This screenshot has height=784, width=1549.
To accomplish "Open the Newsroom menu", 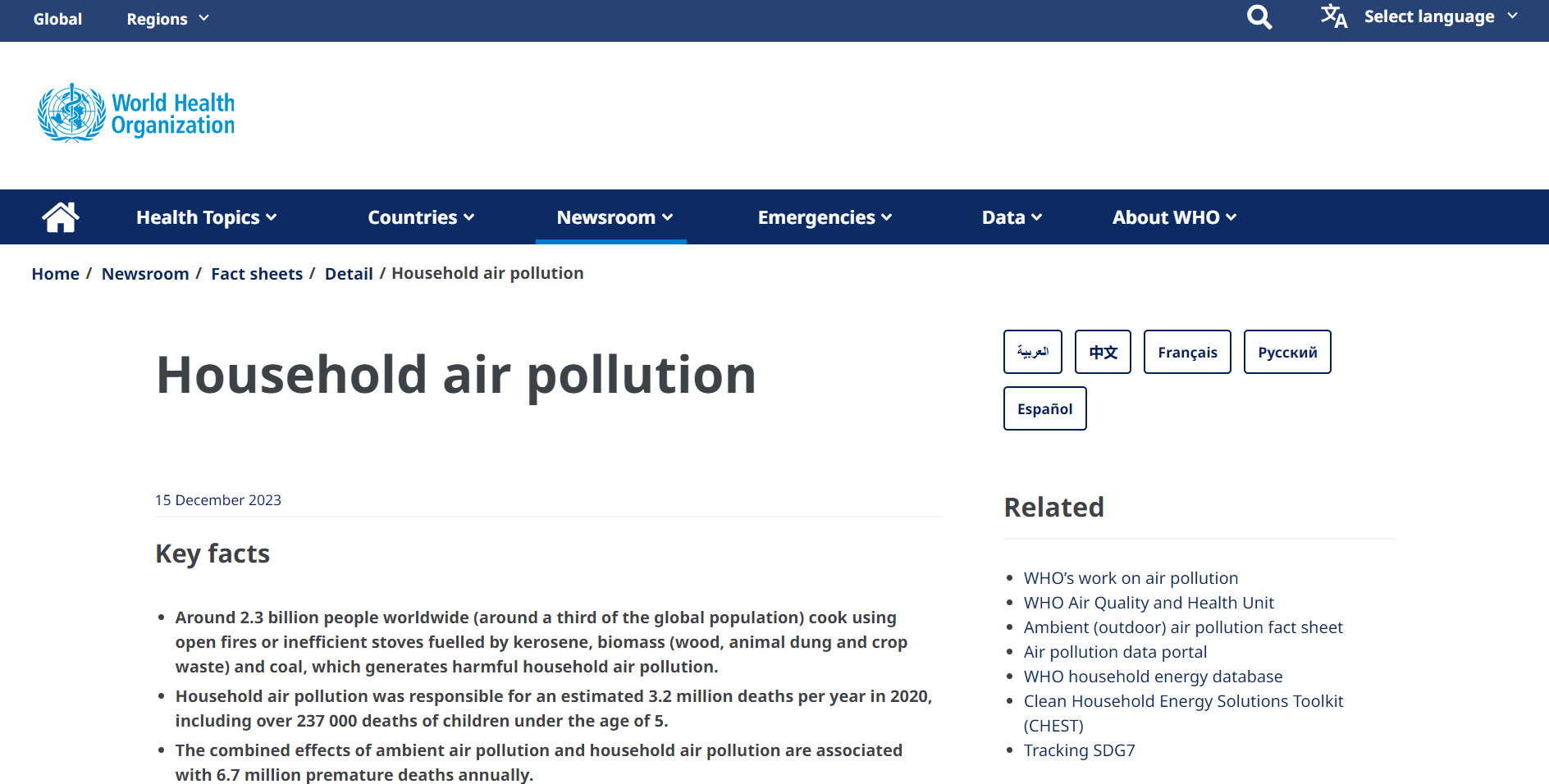I will pos(615,217).
